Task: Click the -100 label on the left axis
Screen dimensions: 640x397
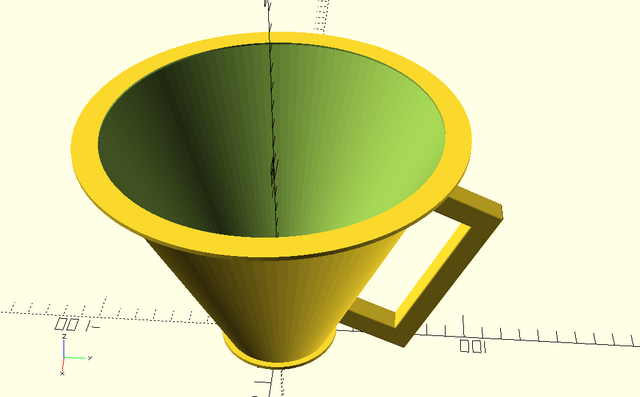Action: click(77, 326)
